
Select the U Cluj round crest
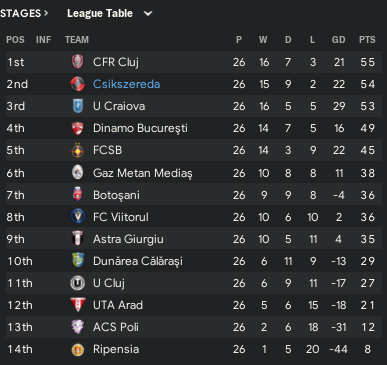(78, 283)
